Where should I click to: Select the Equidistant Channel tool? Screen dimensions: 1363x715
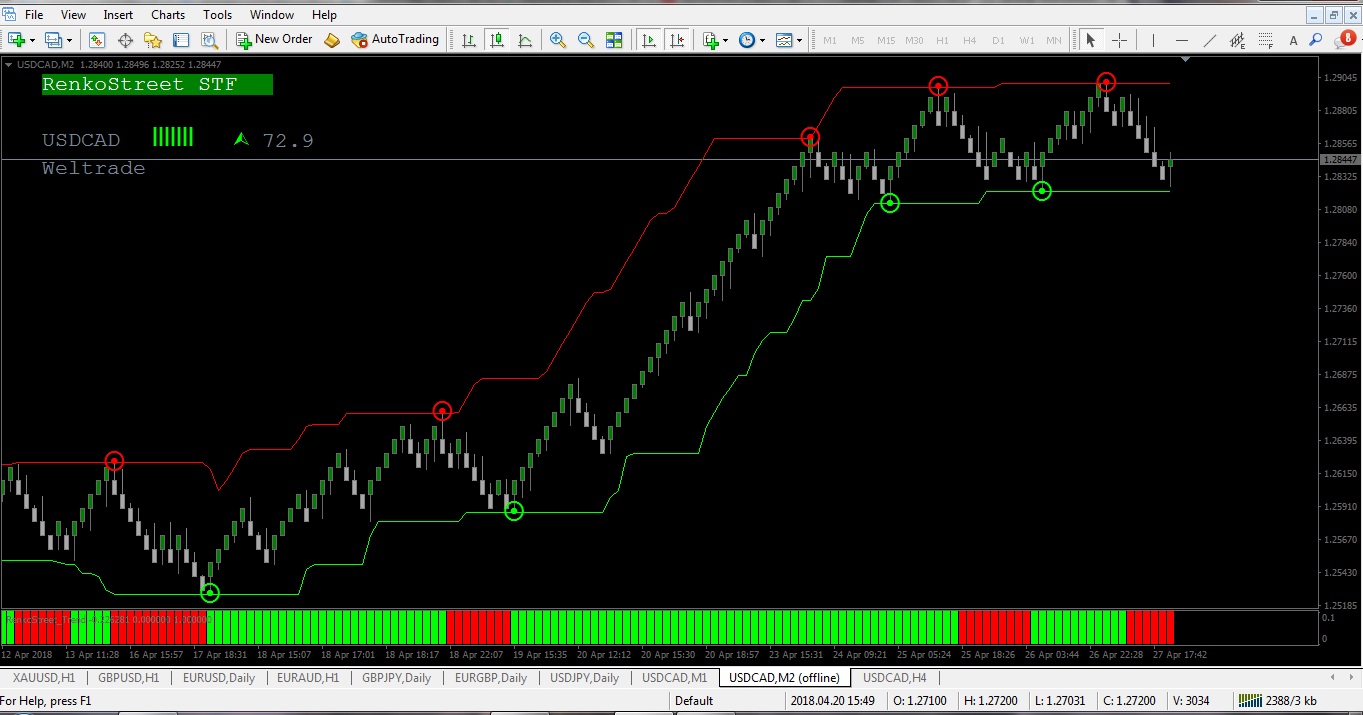[1238, 40]
